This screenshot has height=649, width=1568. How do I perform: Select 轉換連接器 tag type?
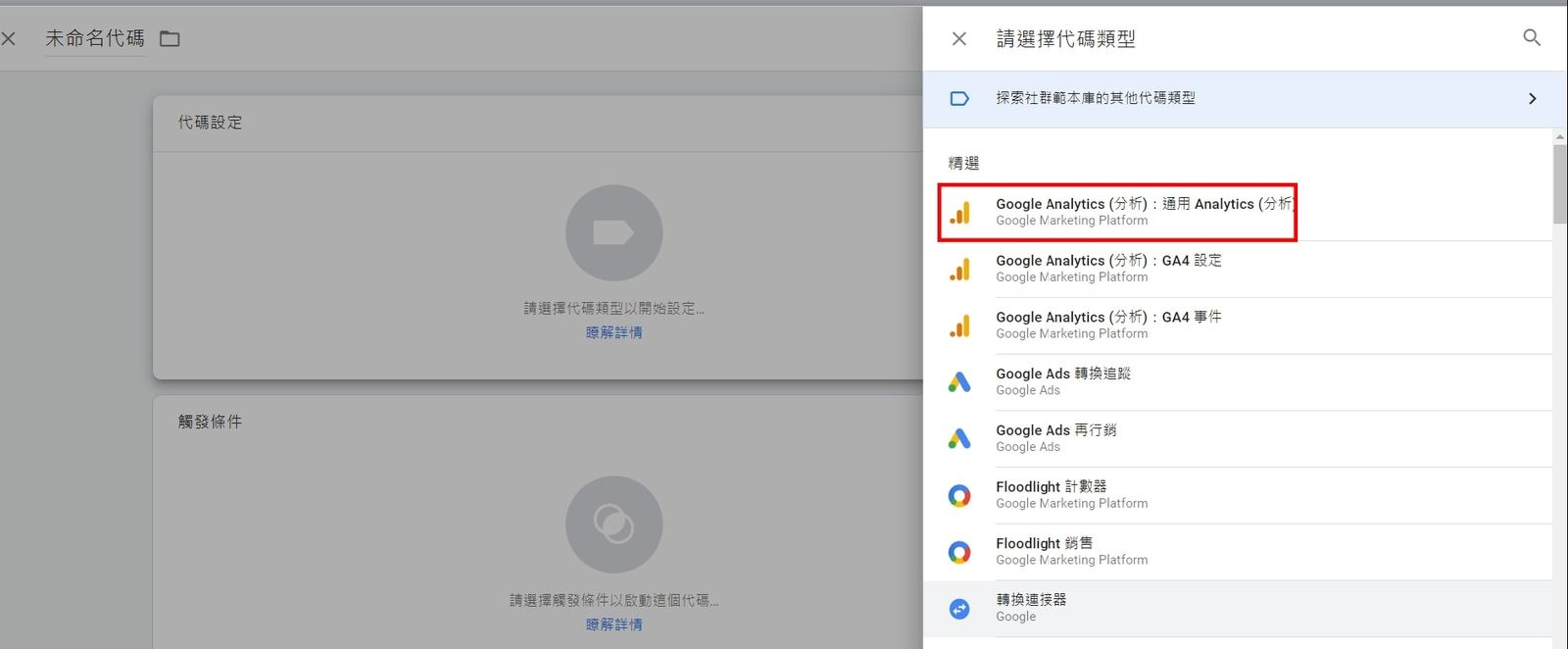(1238, 608)
